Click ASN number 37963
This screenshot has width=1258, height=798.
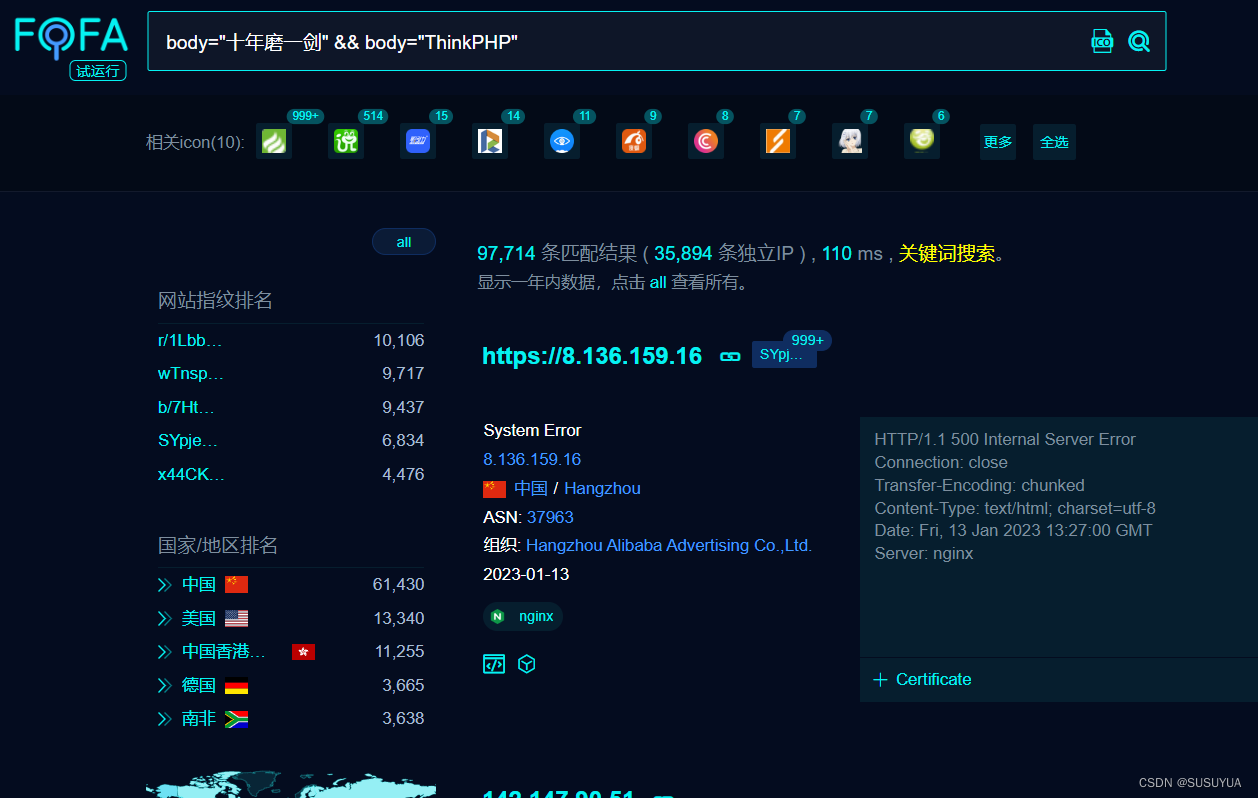pyautogui.click(x=550, y=517)
